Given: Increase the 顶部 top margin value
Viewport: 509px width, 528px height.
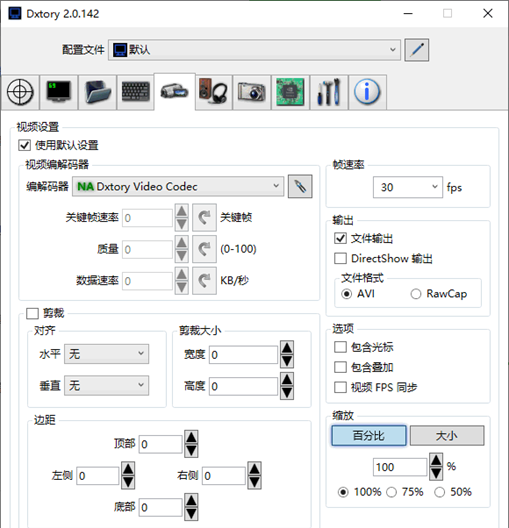Looking at the screenshot, I should tap(191, 437).
